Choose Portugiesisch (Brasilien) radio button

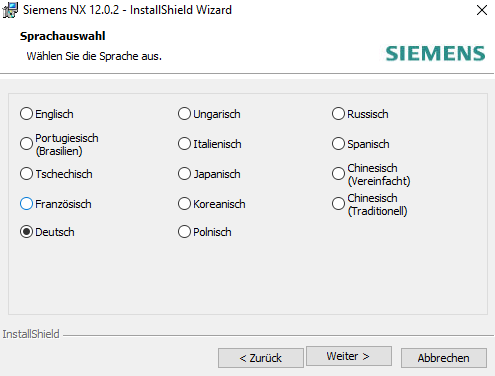tap(26, 144)
